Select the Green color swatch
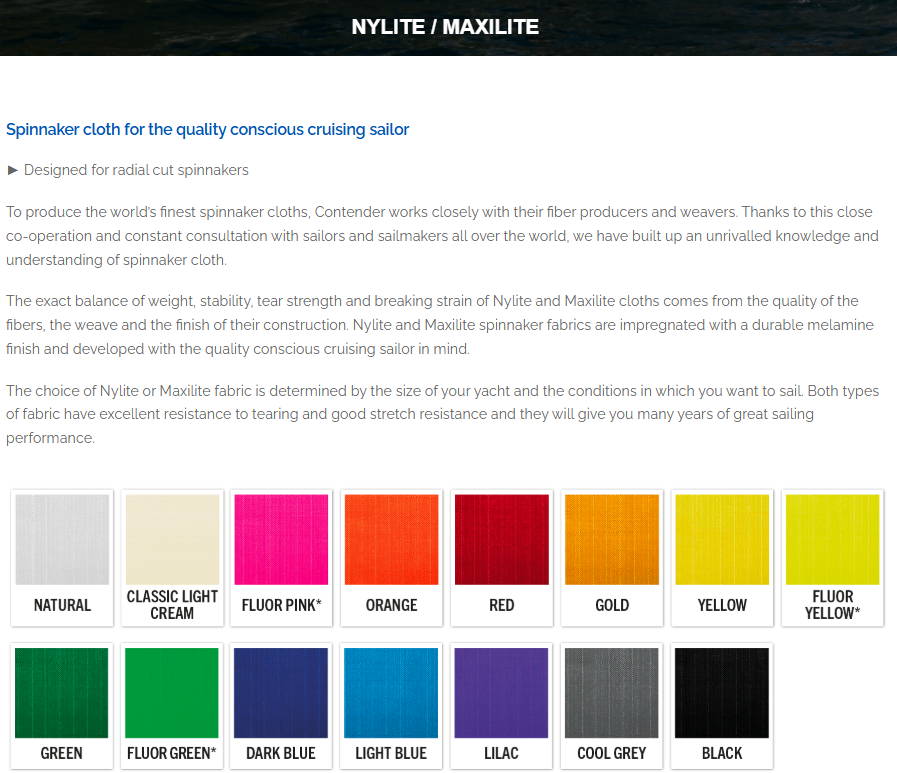The width and height of the screenshot is (897, 773). (x=62, y=693)
